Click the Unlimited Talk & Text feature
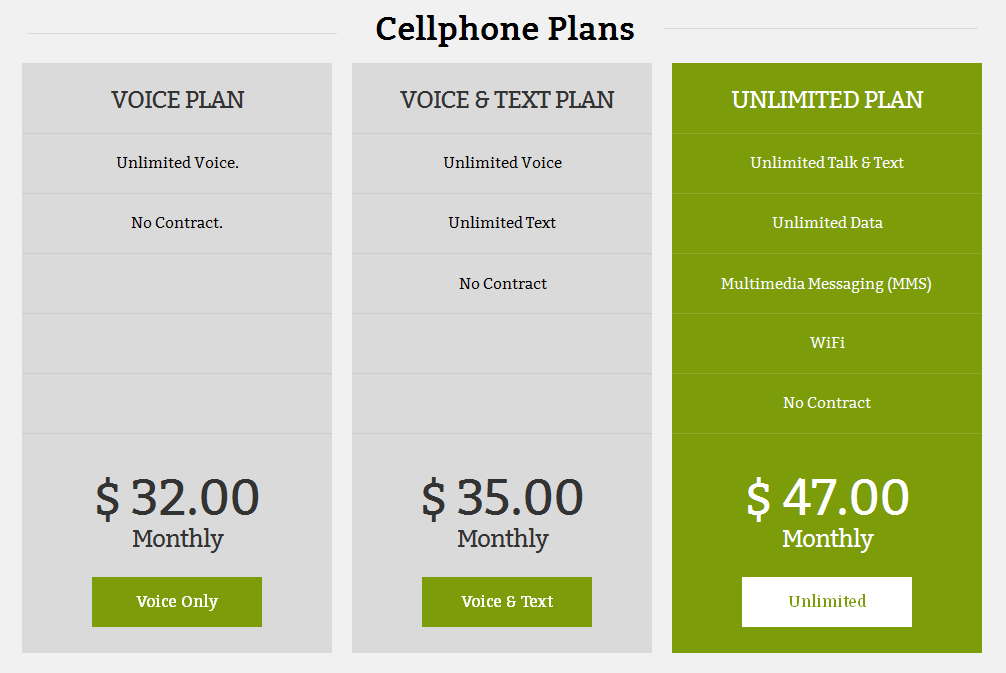Viewport: 1006px width, 673px height. pos(827,163)
